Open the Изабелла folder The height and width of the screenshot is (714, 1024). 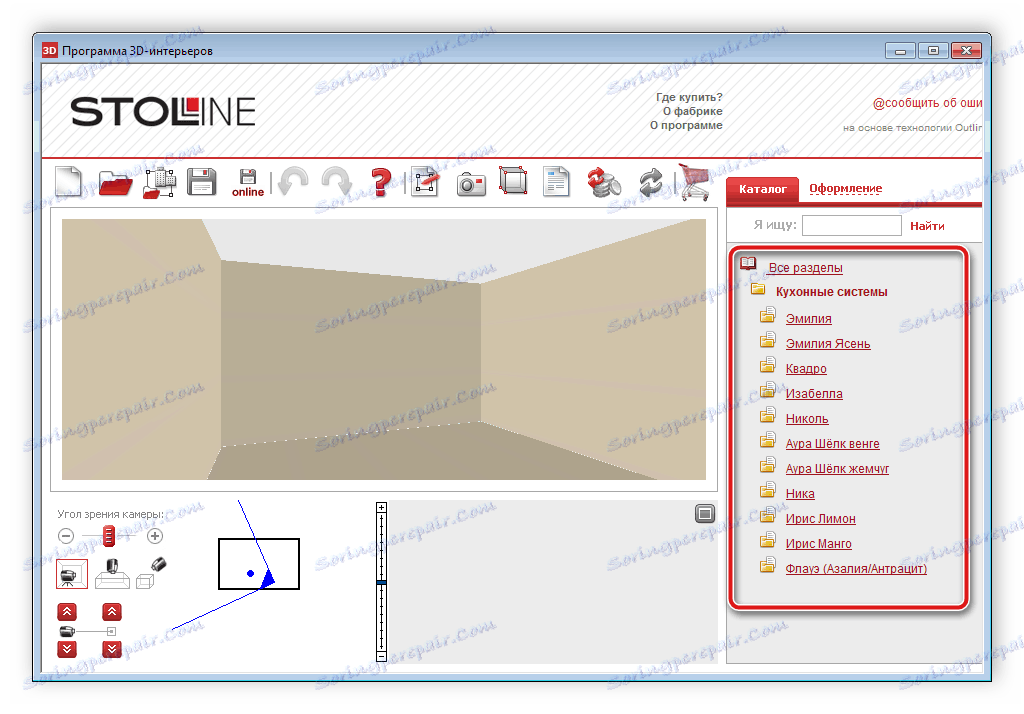(x=814, y=393)
